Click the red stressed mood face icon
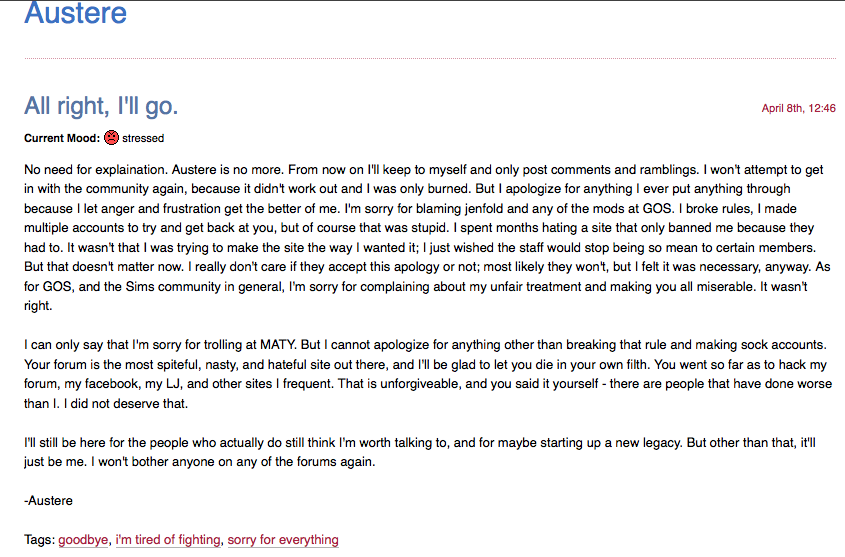Viewport: 845px width, 557px height. [111, 138]
